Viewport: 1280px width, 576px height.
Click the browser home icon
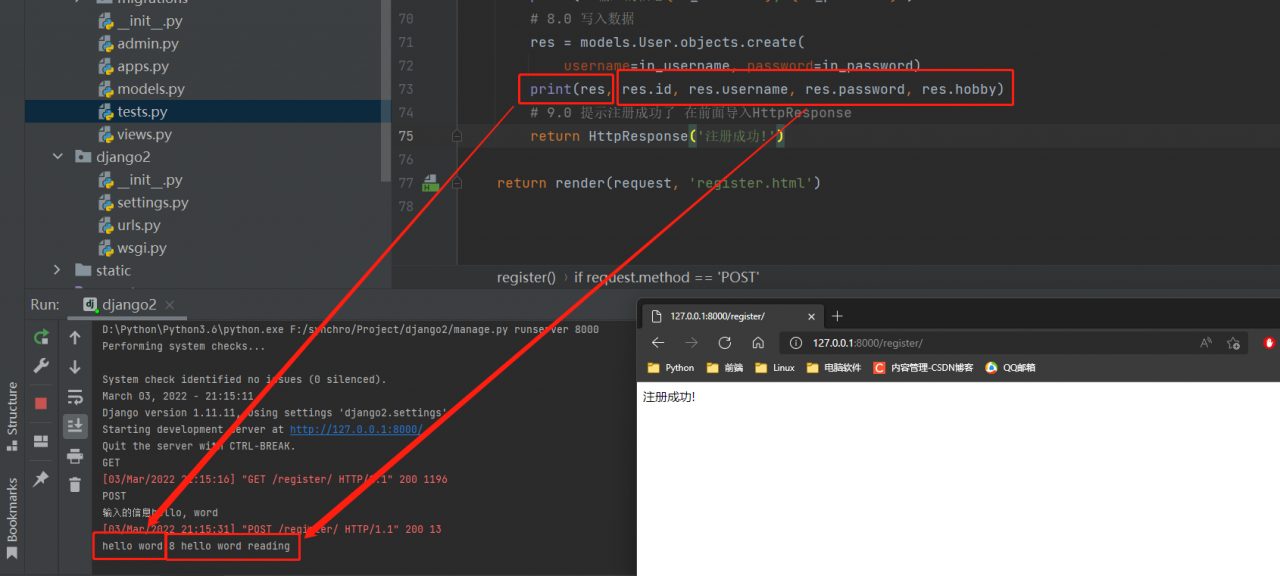point(758,342)
